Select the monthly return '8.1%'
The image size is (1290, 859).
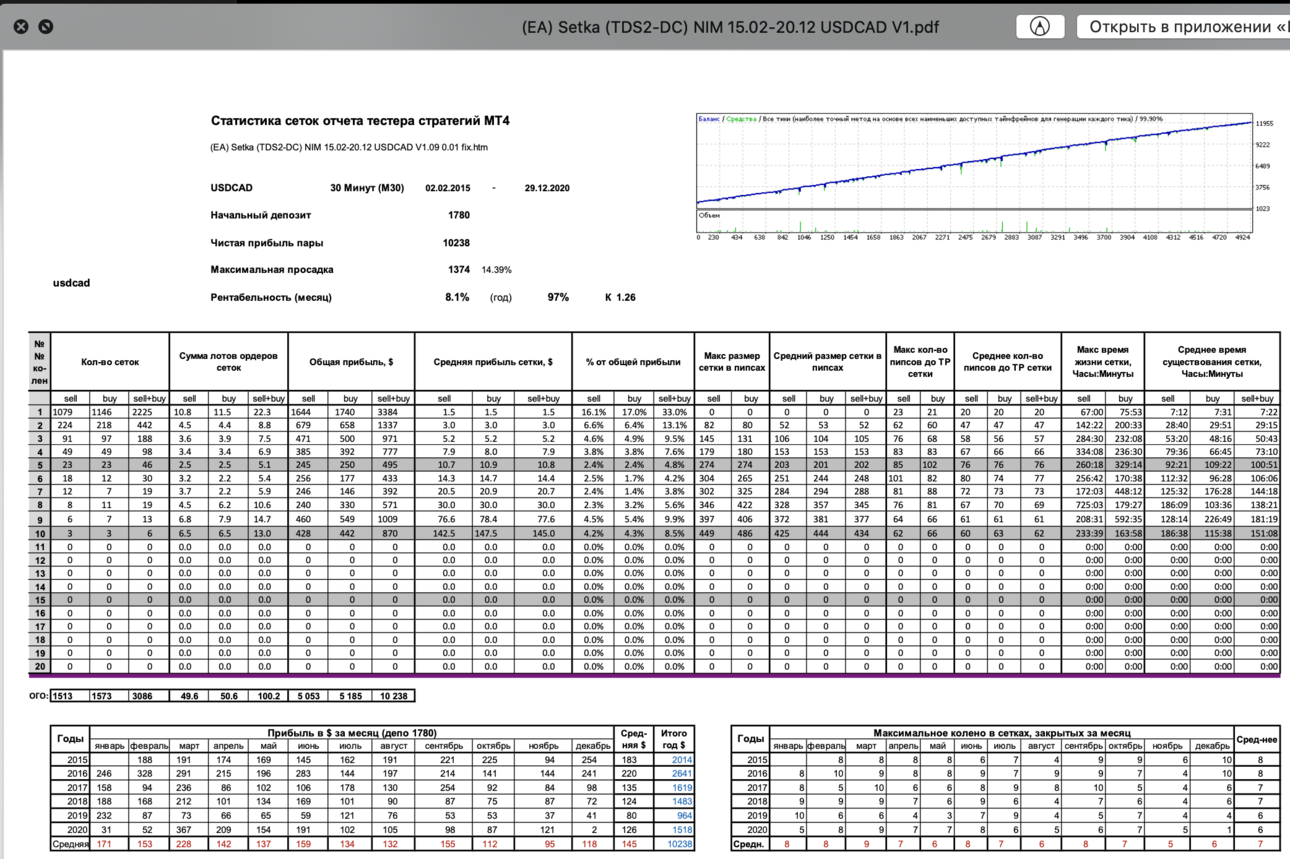457,298
